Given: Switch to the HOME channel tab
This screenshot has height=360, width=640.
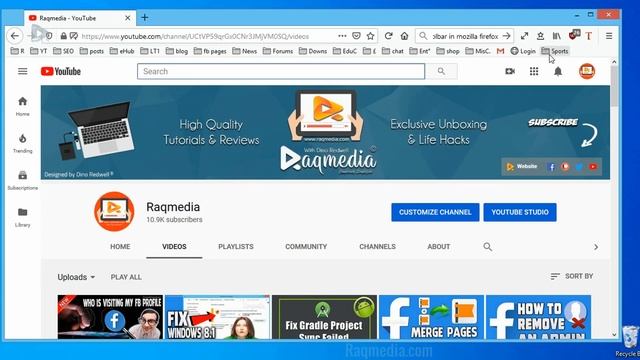Looking at the screenshot, I should [120, 247].
